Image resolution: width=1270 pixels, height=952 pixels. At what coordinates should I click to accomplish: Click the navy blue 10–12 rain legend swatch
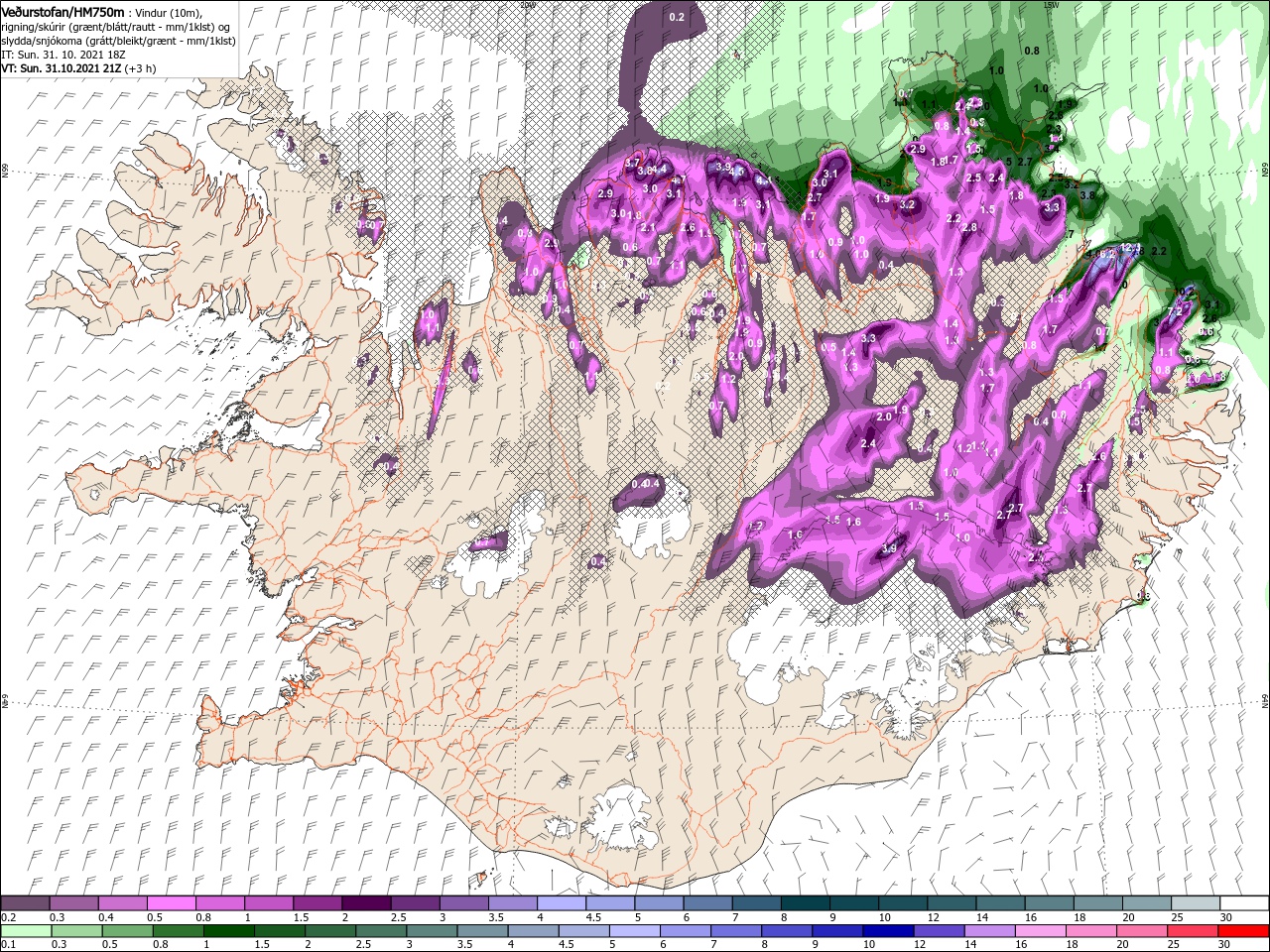(888, 931)
